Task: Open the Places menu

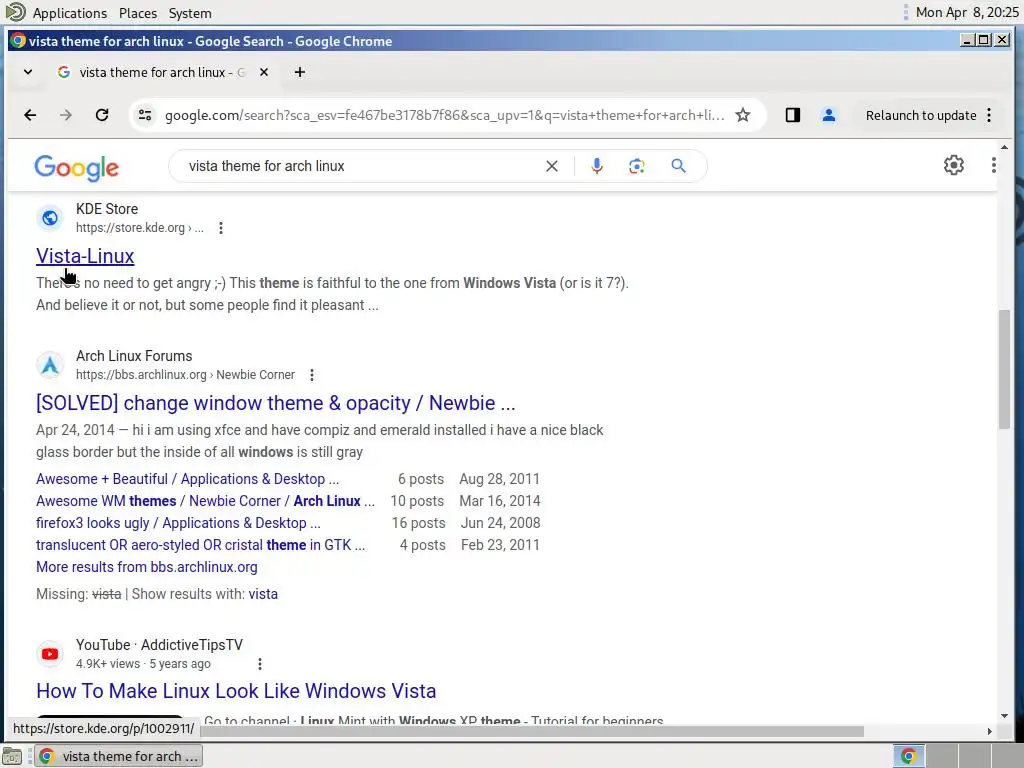Action: pyautogui.click(x=138, y=13)
